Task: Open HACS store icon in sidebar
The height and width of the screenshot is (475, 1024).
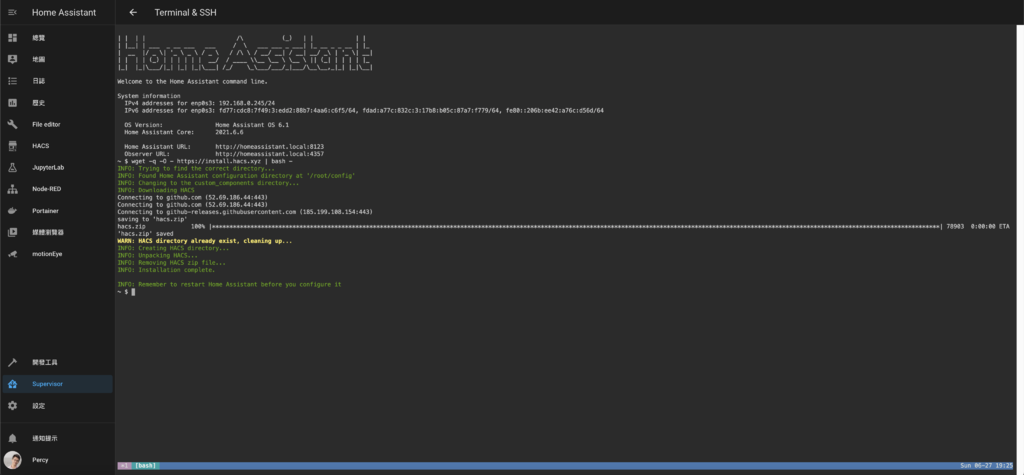Action: (x=12, y=146)
